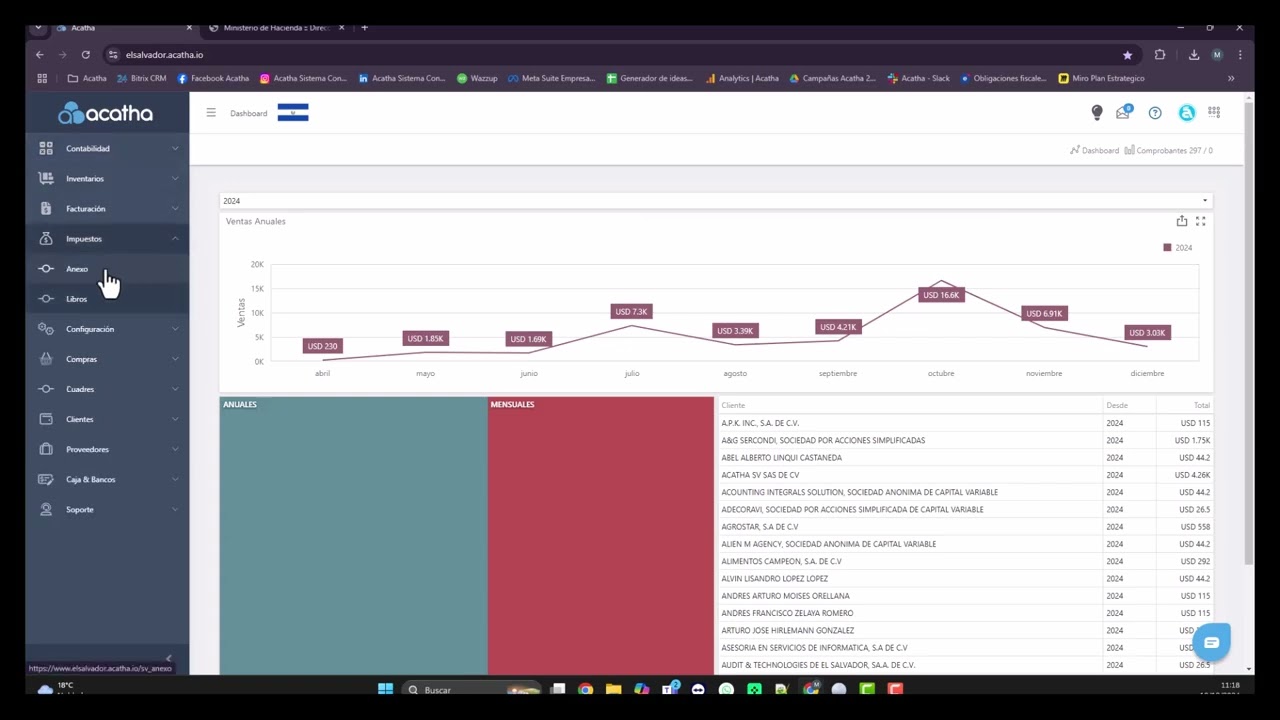Image resolution: width=1280 pixels, height=720 pixels.
Task: Expand the Proveedores menu chevron
Action: click(x=175, y=448)
